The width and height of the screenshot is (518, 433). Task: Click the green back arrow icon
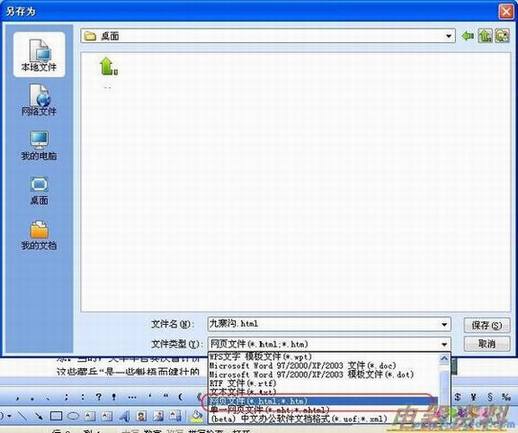pyautogui.click(x=468, y=36)
